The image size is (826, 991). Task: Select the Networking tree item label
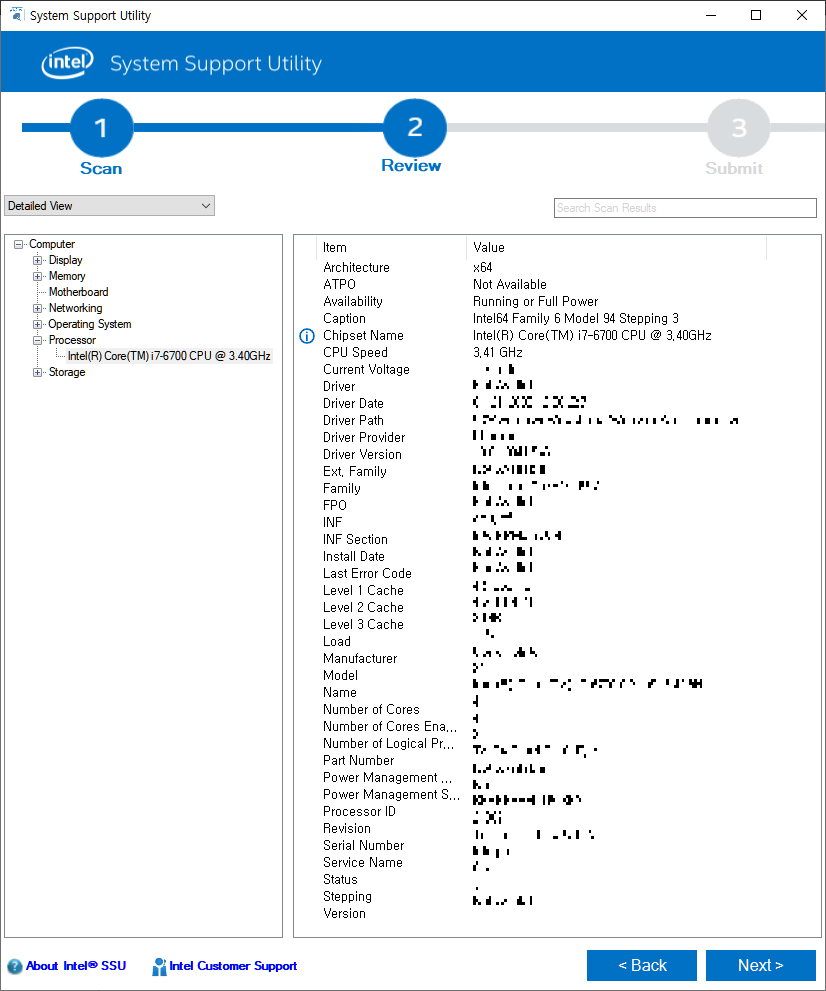pyautogui.click(x=75, y=308)
